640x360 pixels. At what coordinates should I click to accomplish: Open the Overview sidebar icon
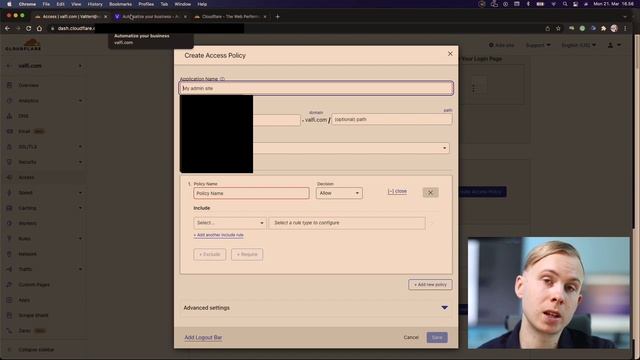click(9, 85)
